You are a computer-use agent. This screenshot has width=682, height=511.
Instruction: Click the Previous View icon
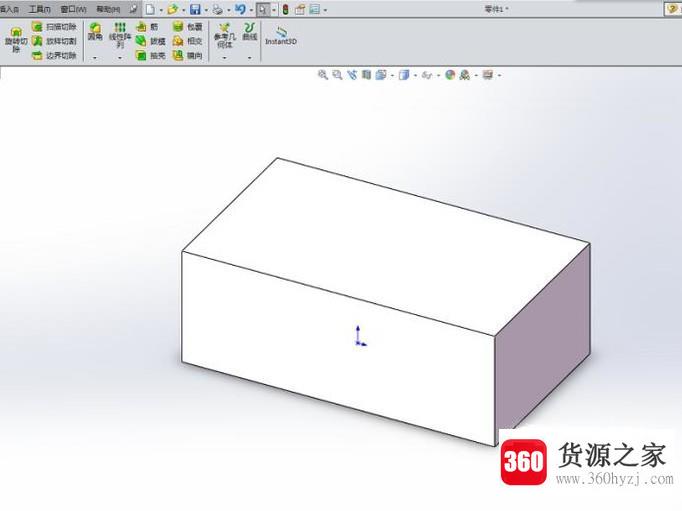click(x=352, y=75)
